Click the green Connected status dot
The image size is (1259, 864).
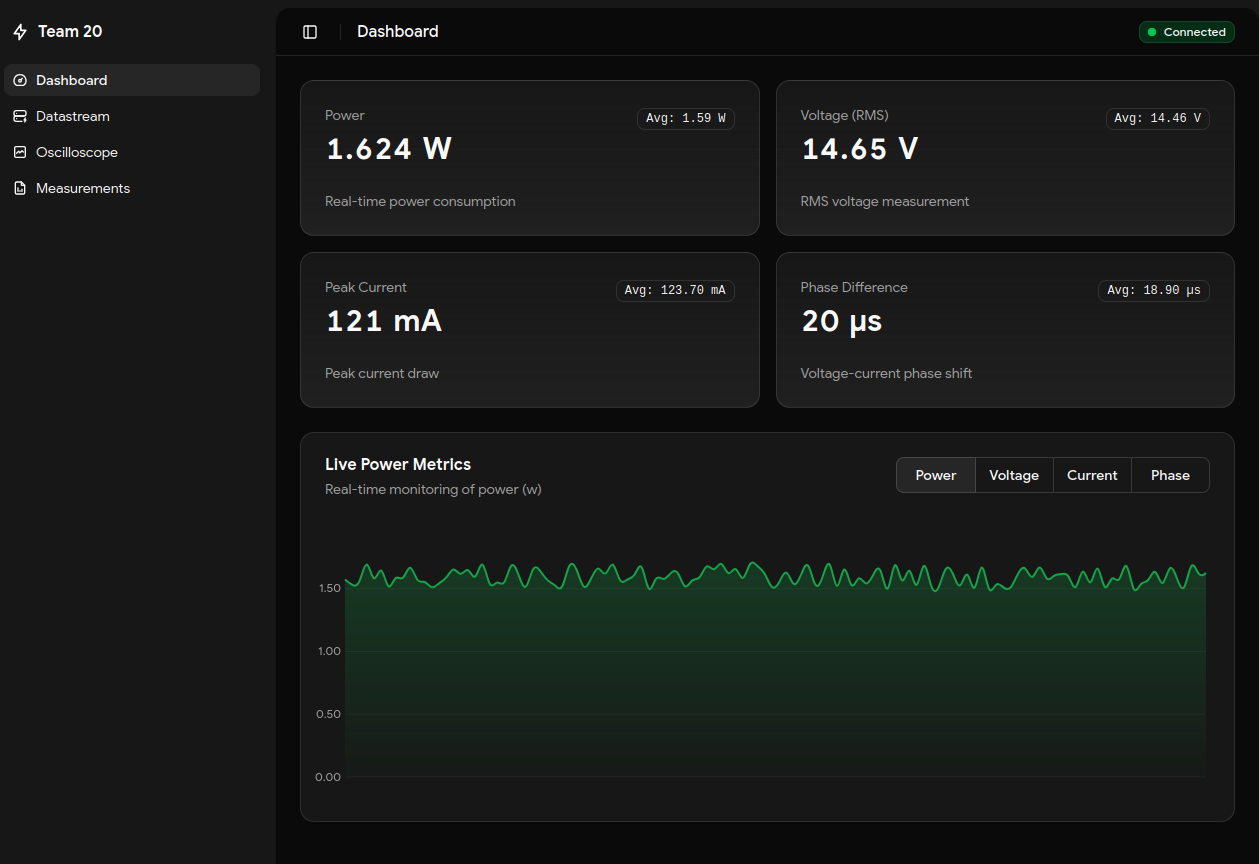coord(1152,32)
